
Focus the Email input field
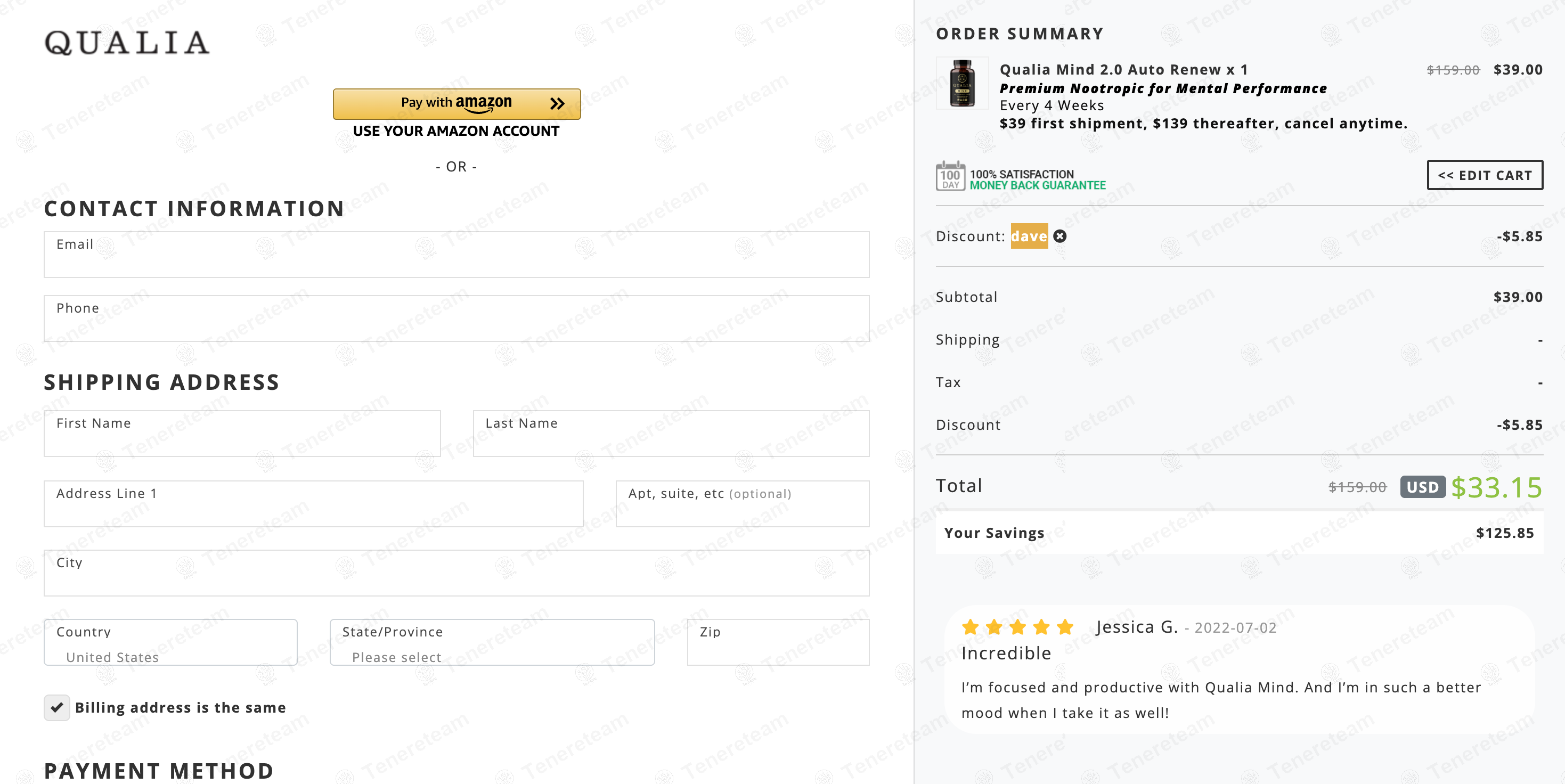pos(457,255)
